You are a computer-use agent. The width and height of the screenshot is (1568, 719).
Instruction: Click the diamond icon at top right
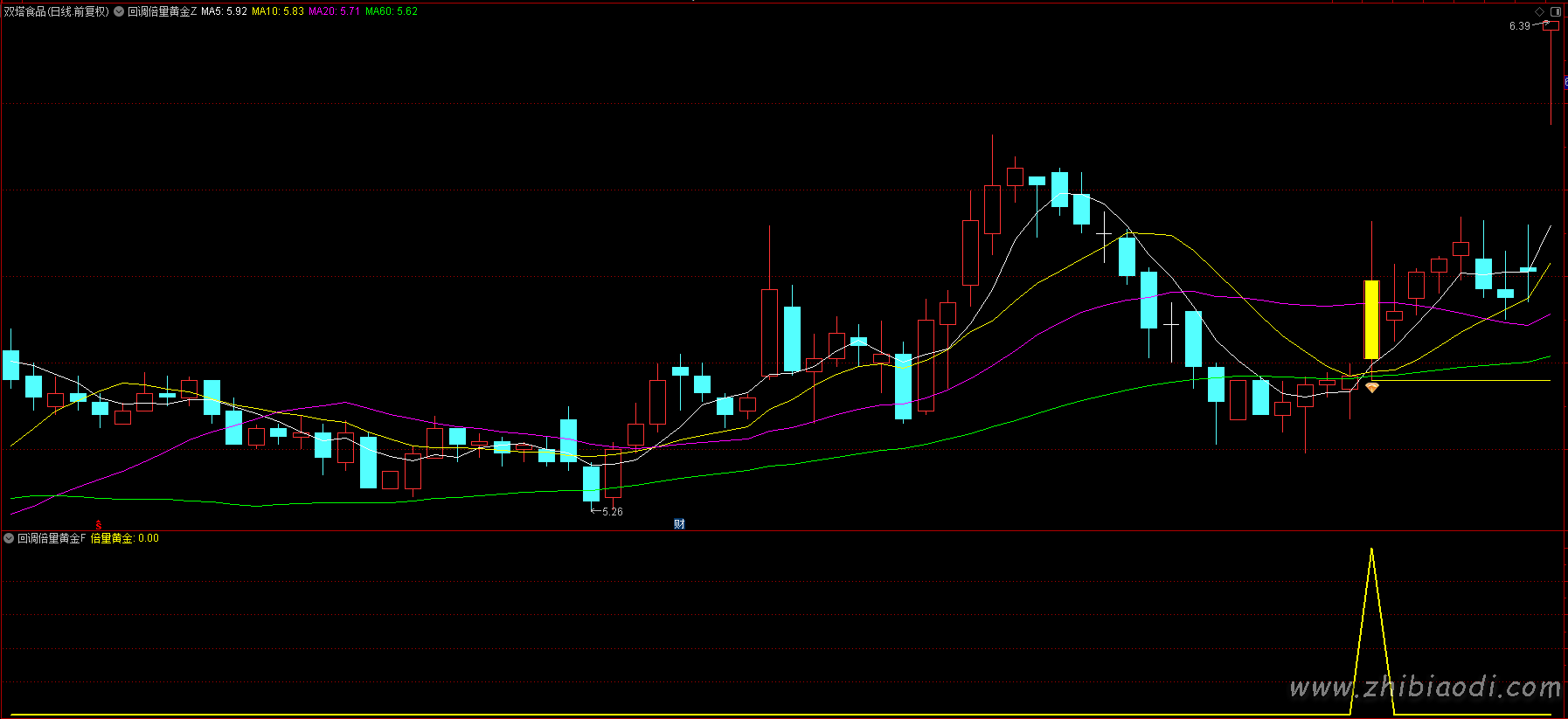click(x=1539, y=11)
